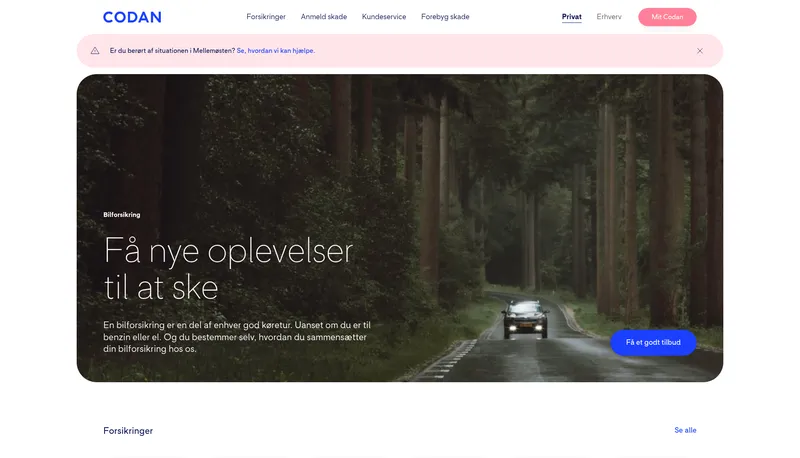Dismiss the Mellemøsten alert banner

(699, 51)
